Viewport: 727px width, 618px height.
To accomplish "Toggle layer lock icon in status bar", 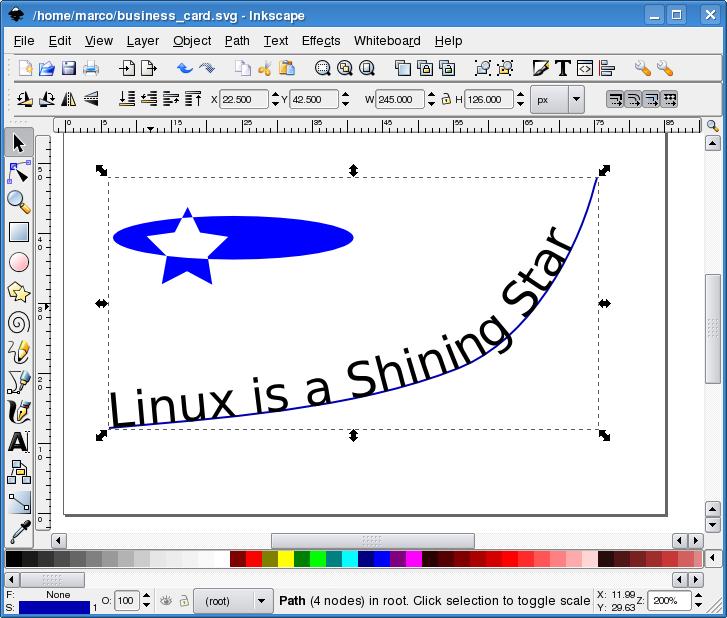I will pos(184,601).
